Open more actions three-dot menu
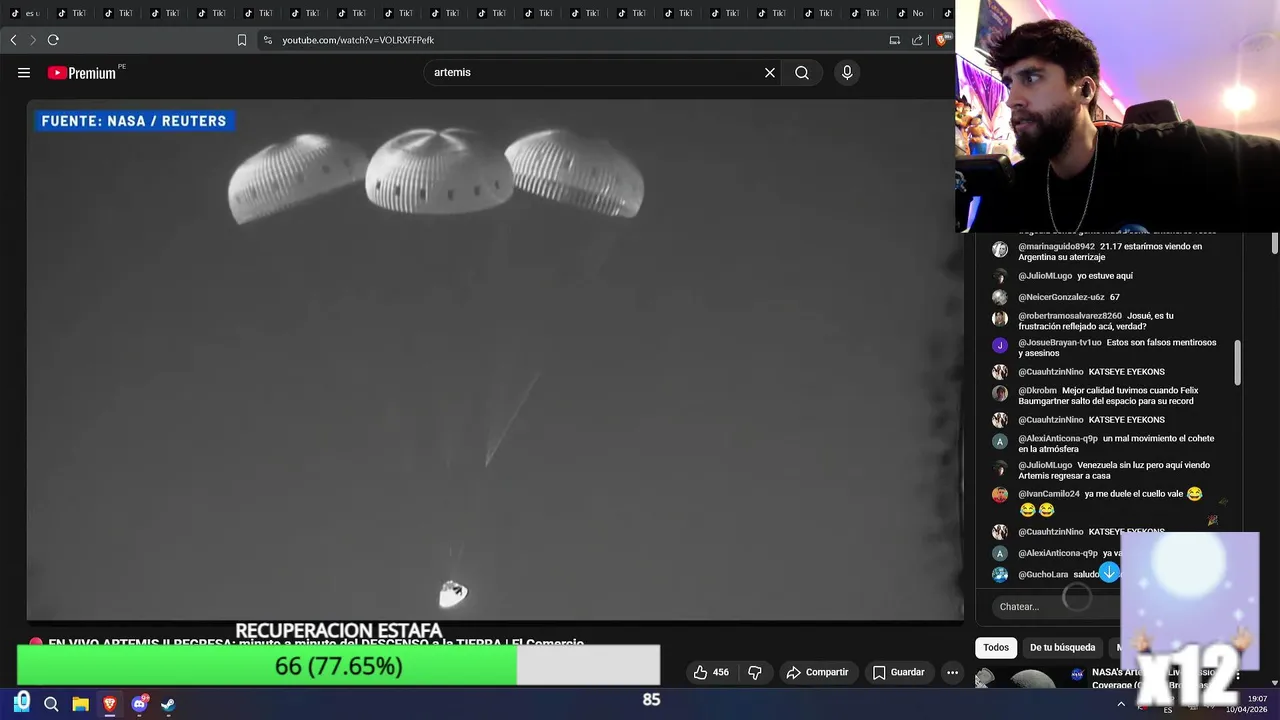 pyautogui.click(x=953, y=672)
